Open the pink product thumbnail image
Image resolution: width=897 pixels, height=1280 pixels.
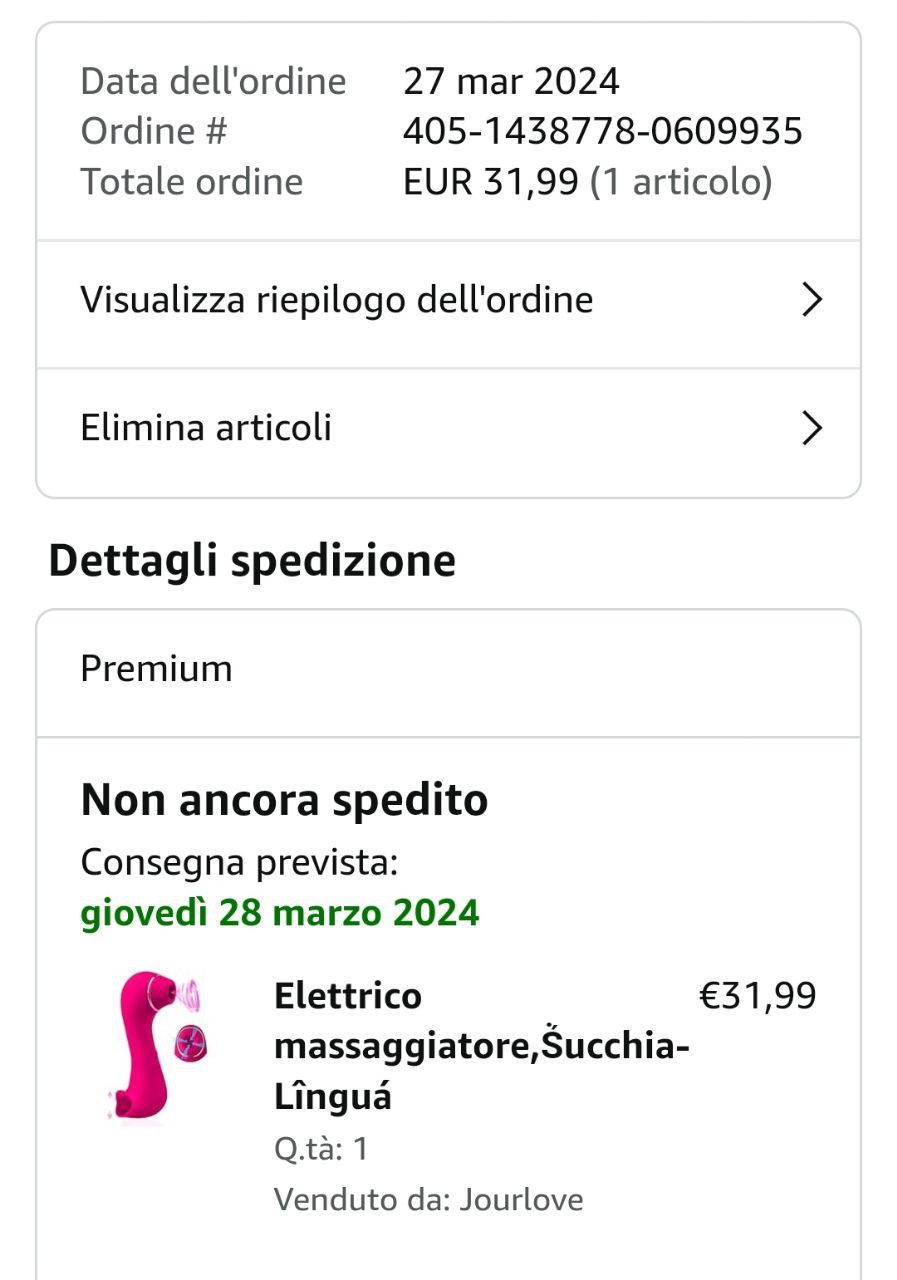[x=158, y=1046]
